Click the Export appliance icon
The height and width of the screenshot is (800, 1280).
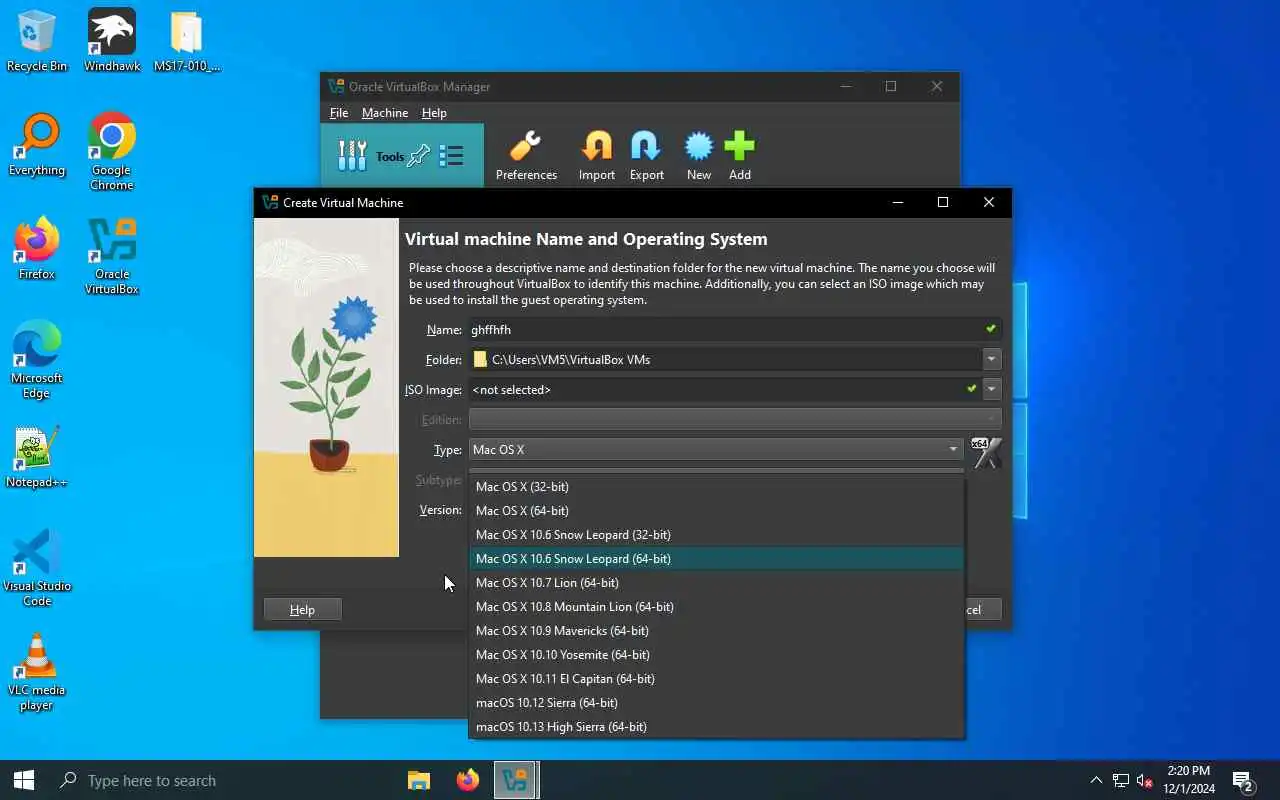point(646,156)
